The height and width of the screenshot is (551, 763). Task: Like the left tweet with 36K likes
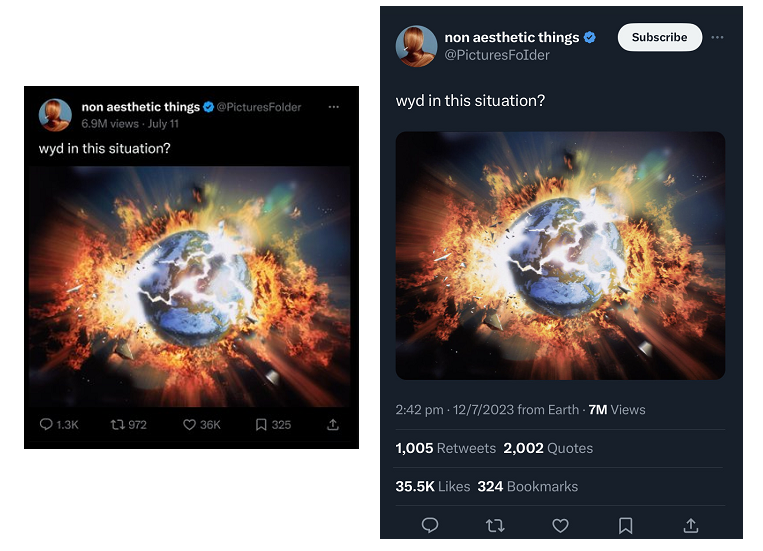coord(189,425)
